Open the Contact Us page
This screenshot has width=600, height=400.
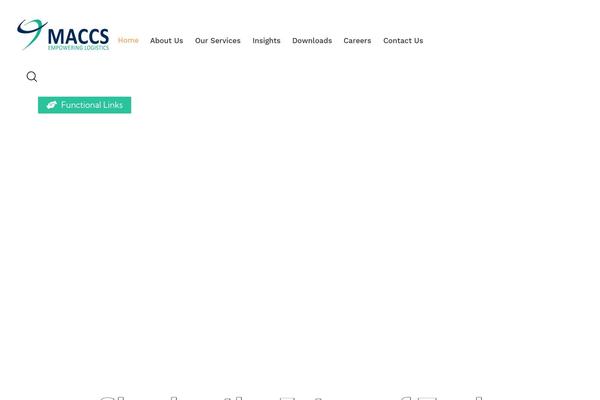[x=403, y=40]
